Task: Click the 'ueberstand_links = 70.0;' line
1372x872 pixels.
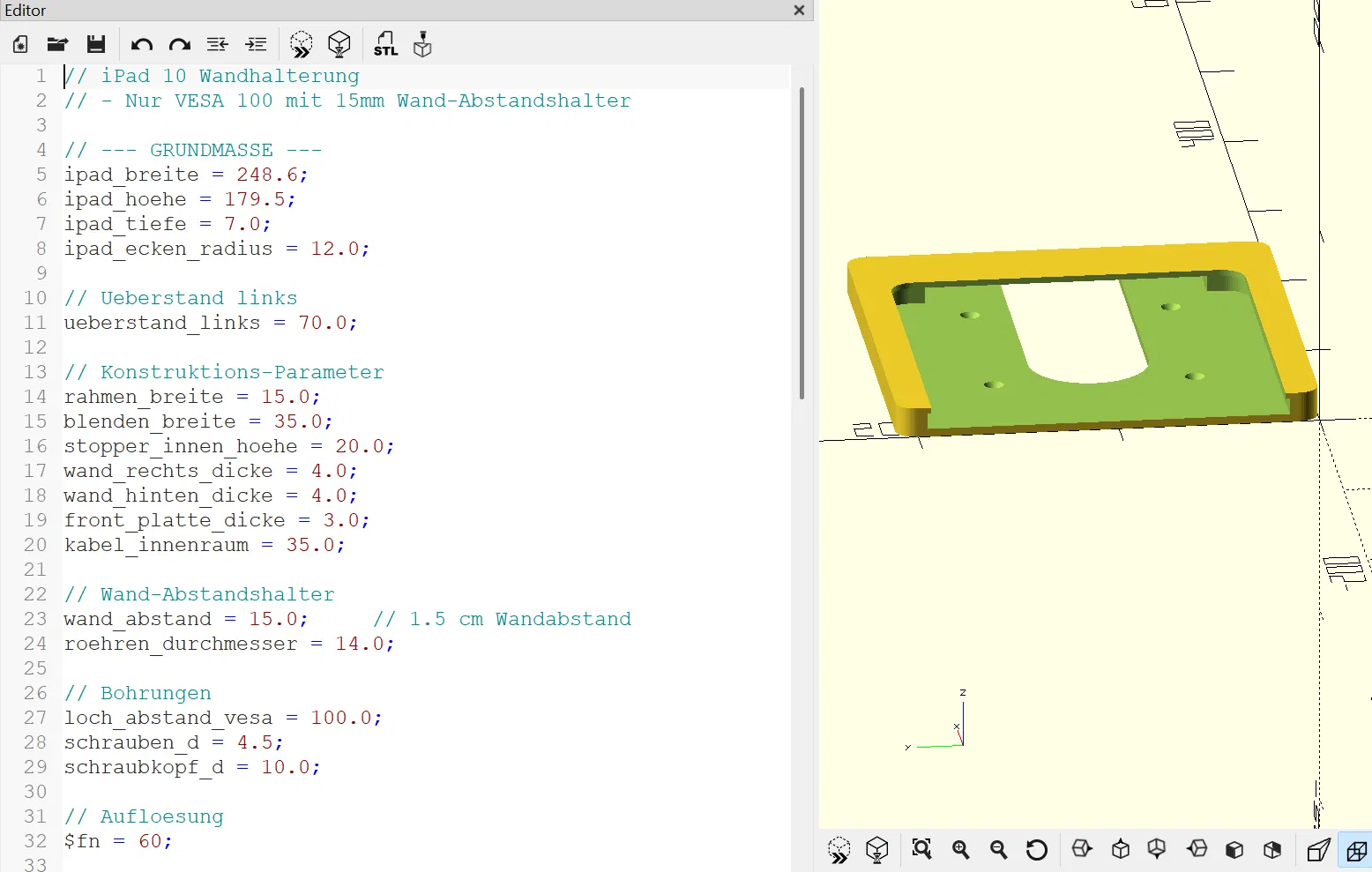Action: click(211, 323)
